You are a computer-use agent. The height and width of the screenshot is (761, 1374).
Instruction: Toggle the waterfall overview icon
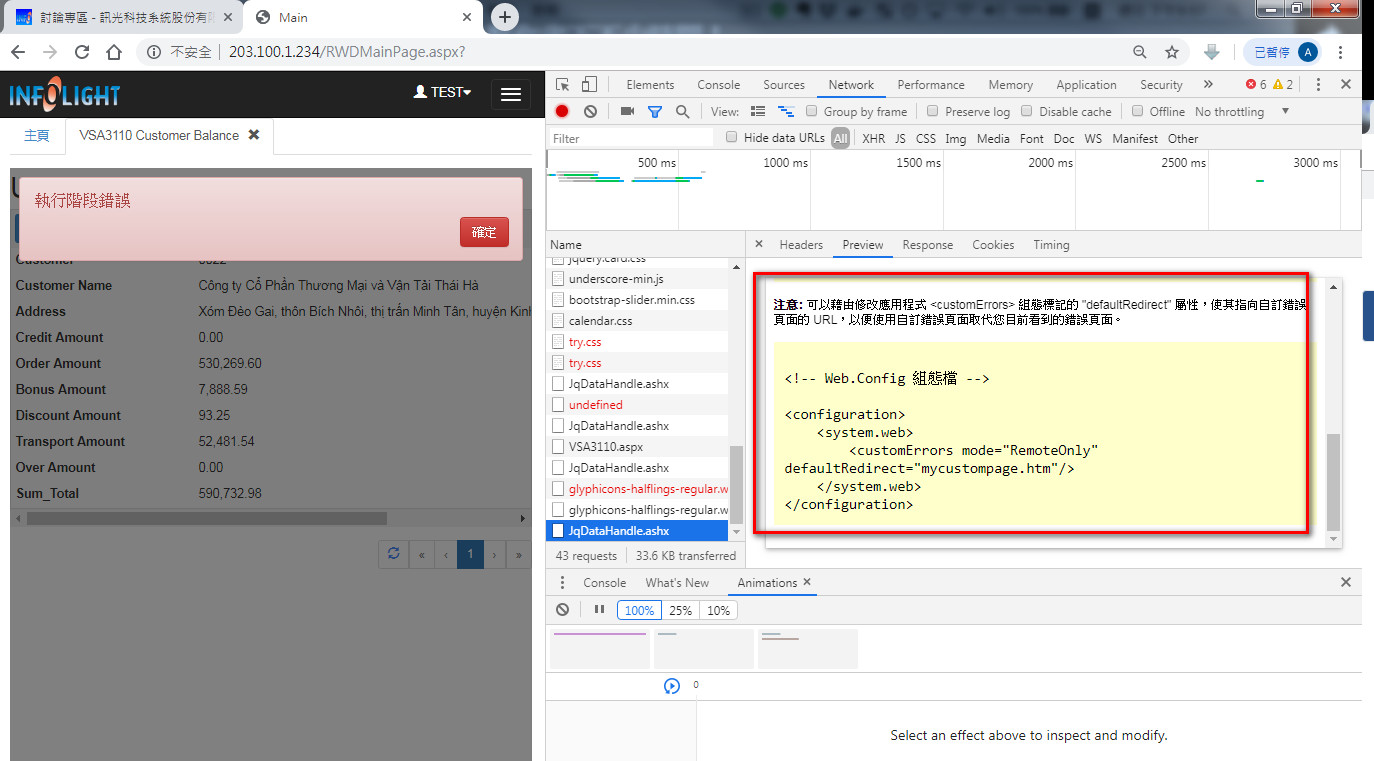786,112
